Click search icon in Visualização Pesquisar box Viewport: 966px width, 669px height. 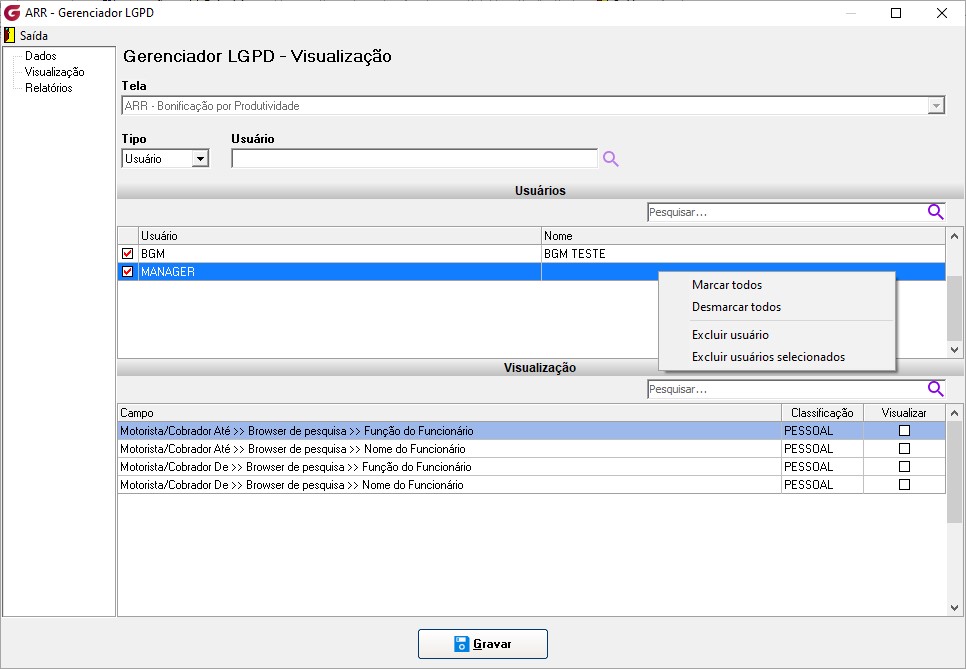(935, 389)
